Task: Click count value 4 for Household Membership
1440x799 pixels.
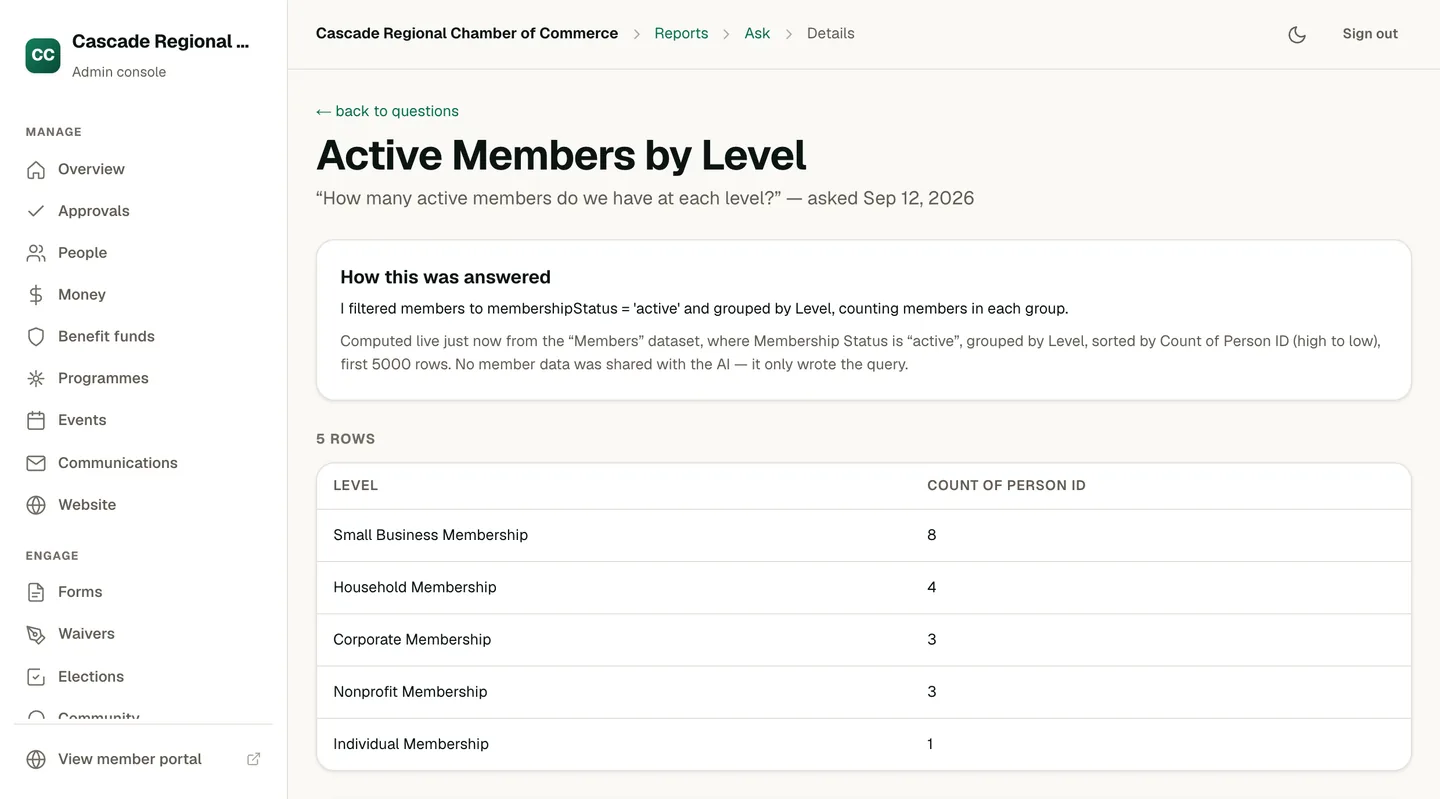Action: tap(932, 587)
